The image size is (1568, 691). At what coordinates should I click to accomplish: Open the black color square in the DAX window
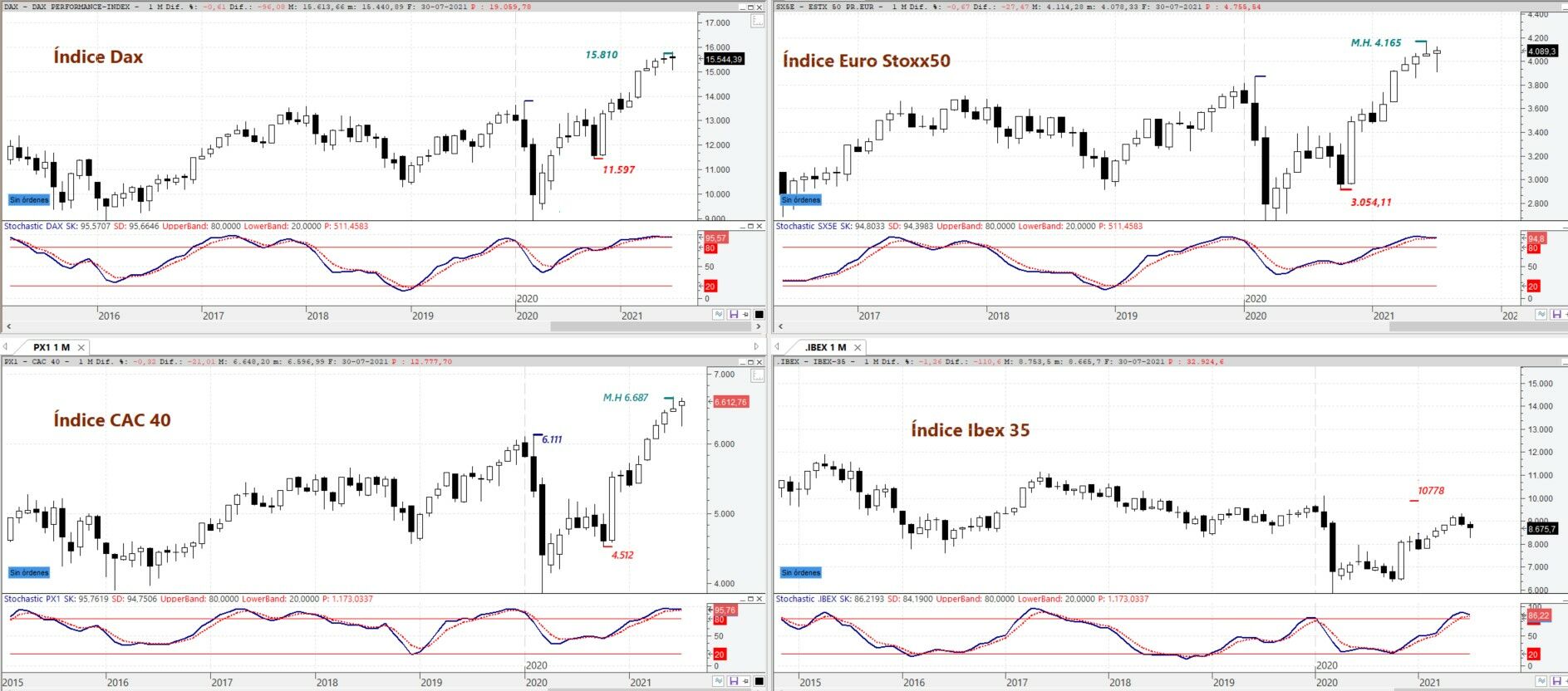coord(759,314)
